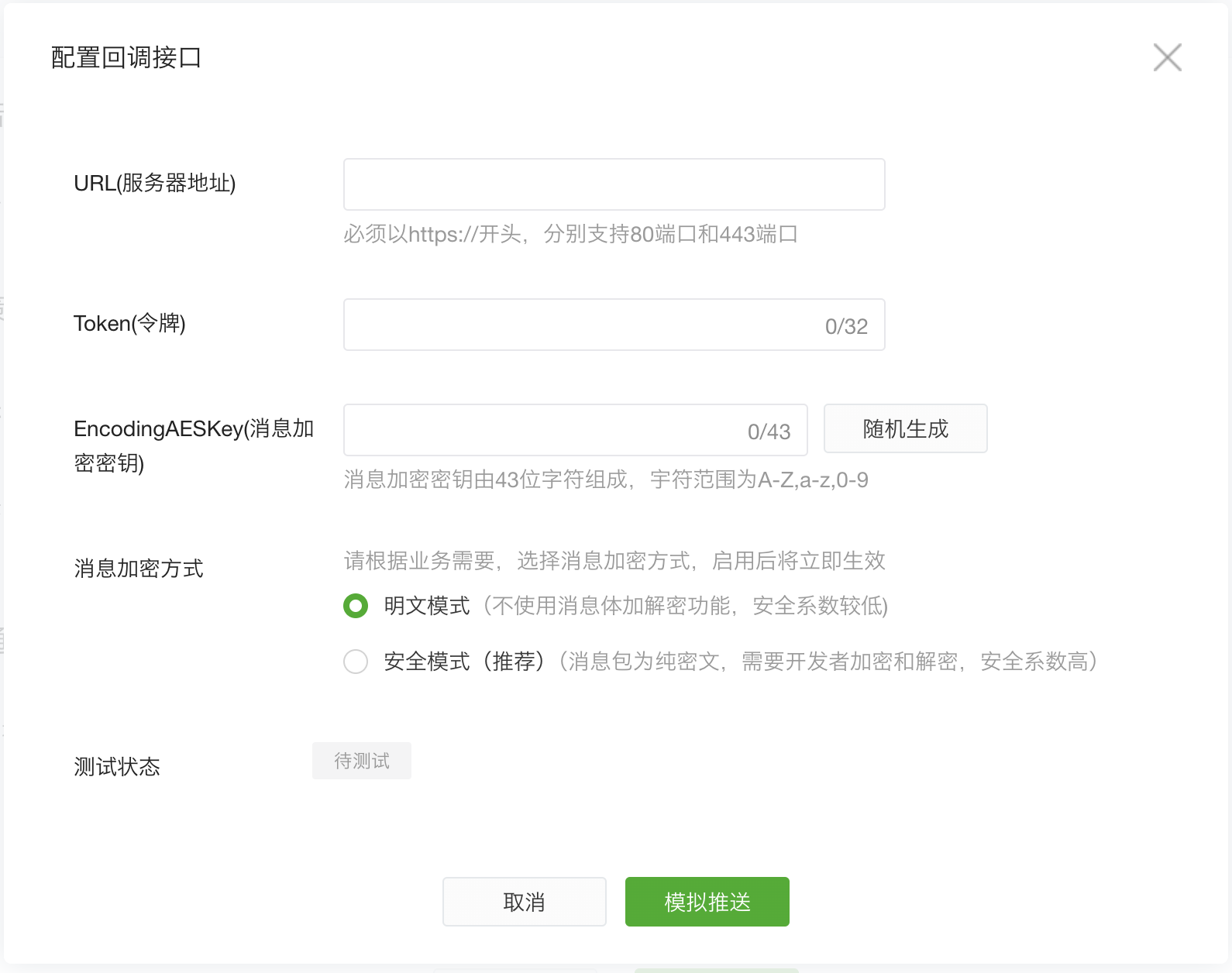Click the 消息加密方式 section label
Image resolution: width=1232 pixels, height=973 pixels.
pos(139,569)
